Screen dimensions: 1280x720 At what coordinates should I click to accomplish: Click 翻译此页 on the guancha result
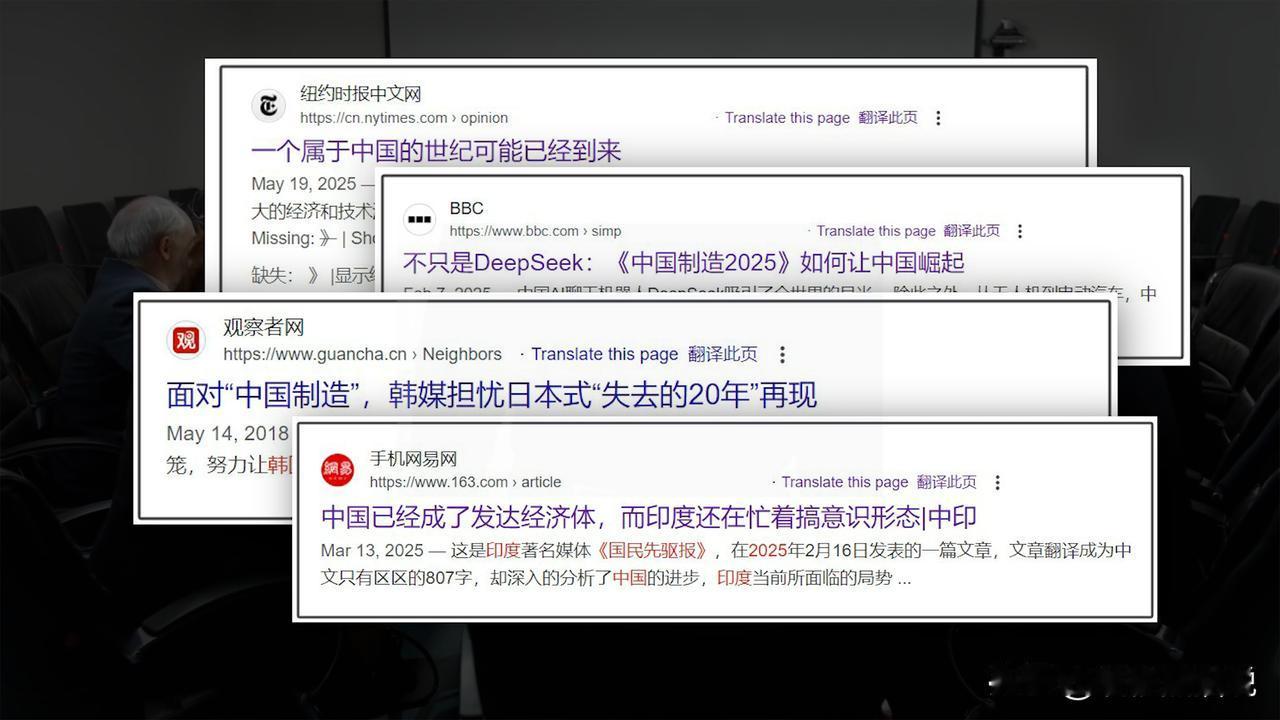pyautogui.click(x=723, y=354)
